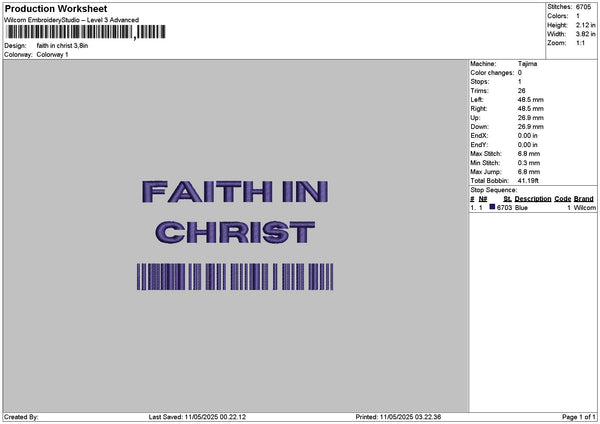
Task: Click the 'Production Worksheet' title
Action: [56, 9]
